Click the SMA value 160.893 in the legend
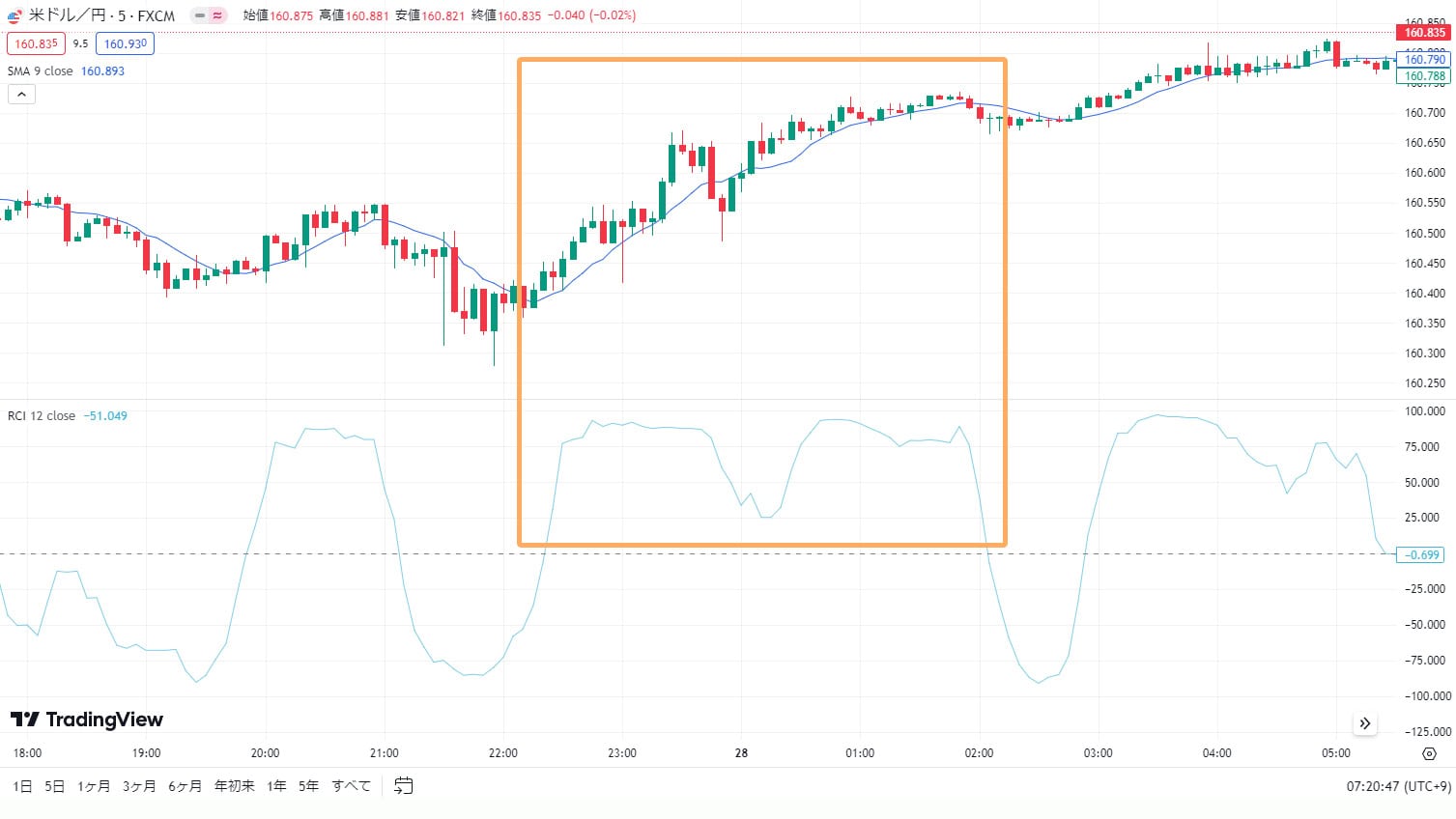 click(x=102, y=71)
